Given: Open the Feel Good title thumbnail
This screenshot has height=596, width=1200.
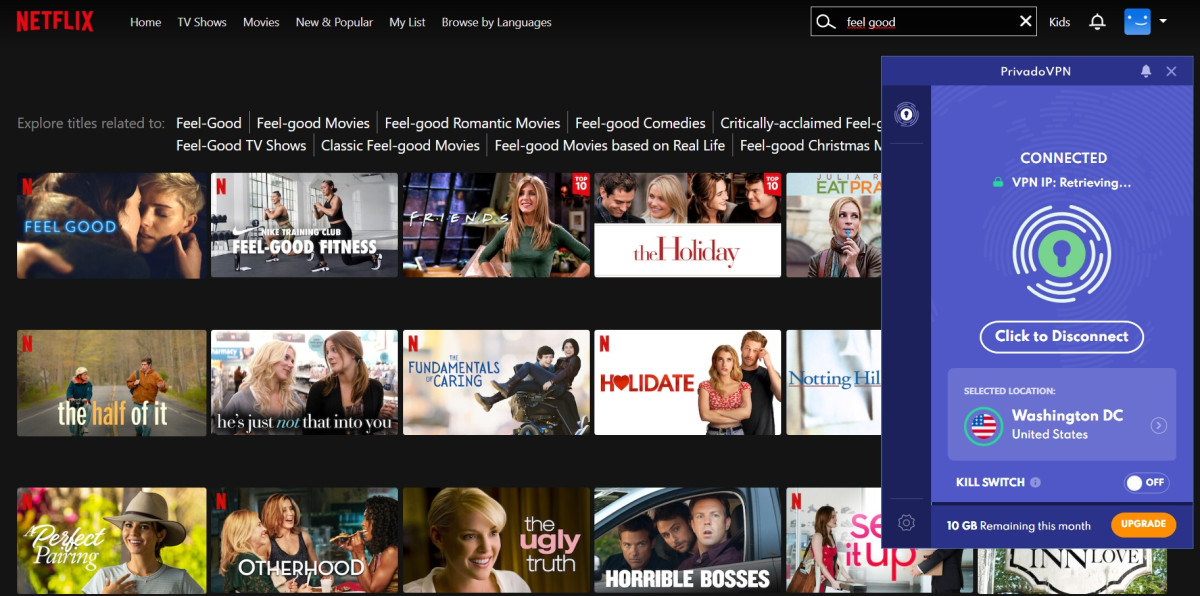Looking at the screenshot, I should click(x=111, y=225).
